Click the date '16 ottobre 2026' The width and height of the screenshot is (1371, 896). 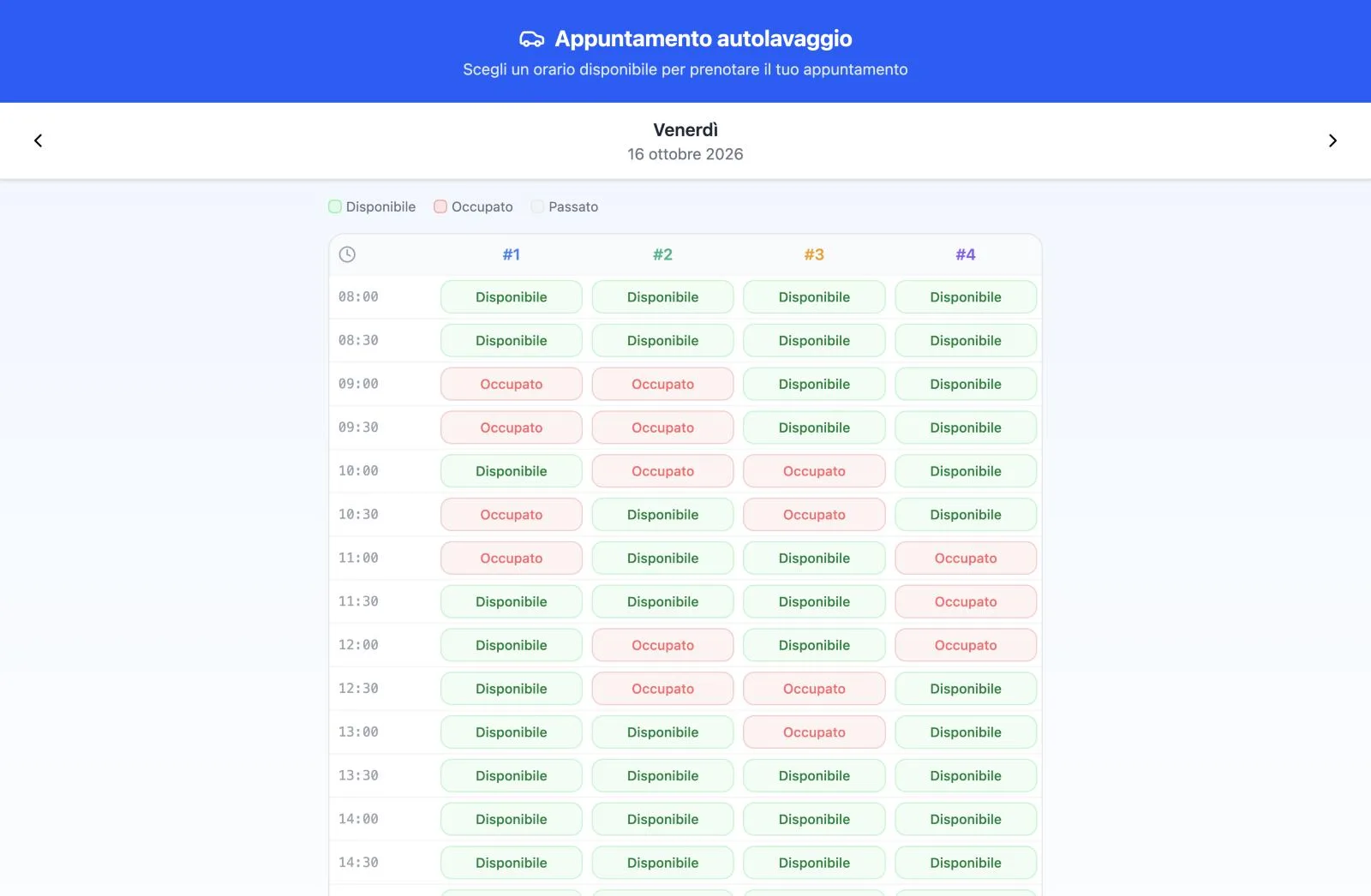click(685, 154)
